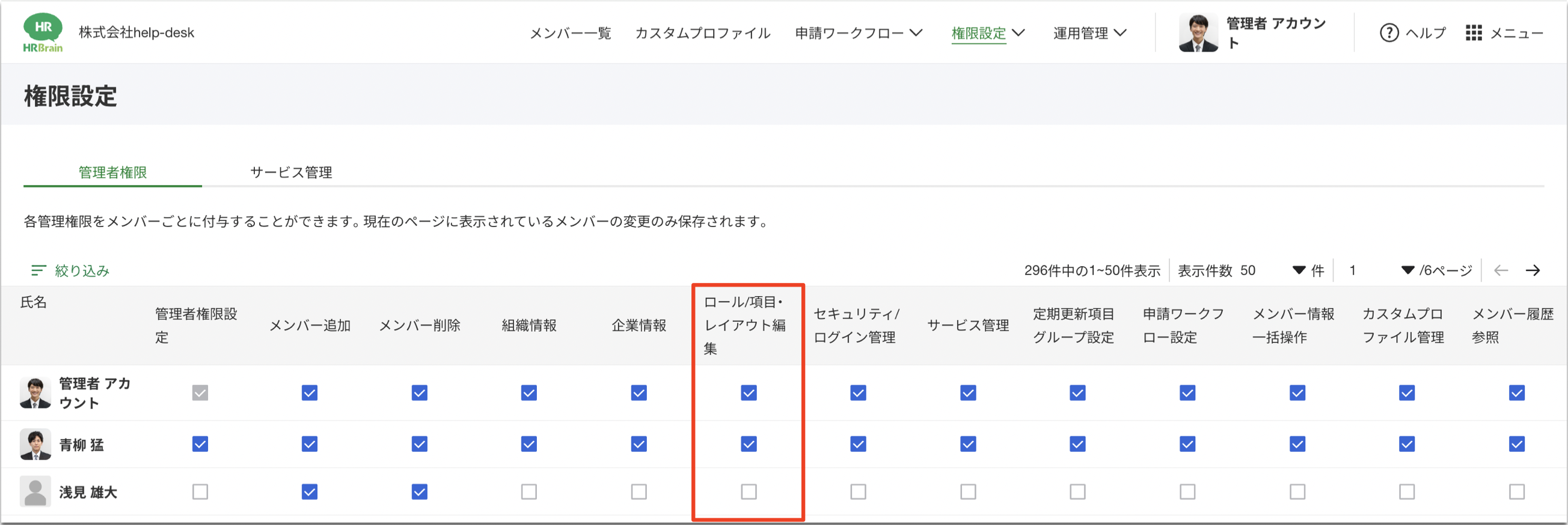Viewport: 1568px width, 525px height.
Task: Click 株式会社help-desk company name
Action: 136,33
